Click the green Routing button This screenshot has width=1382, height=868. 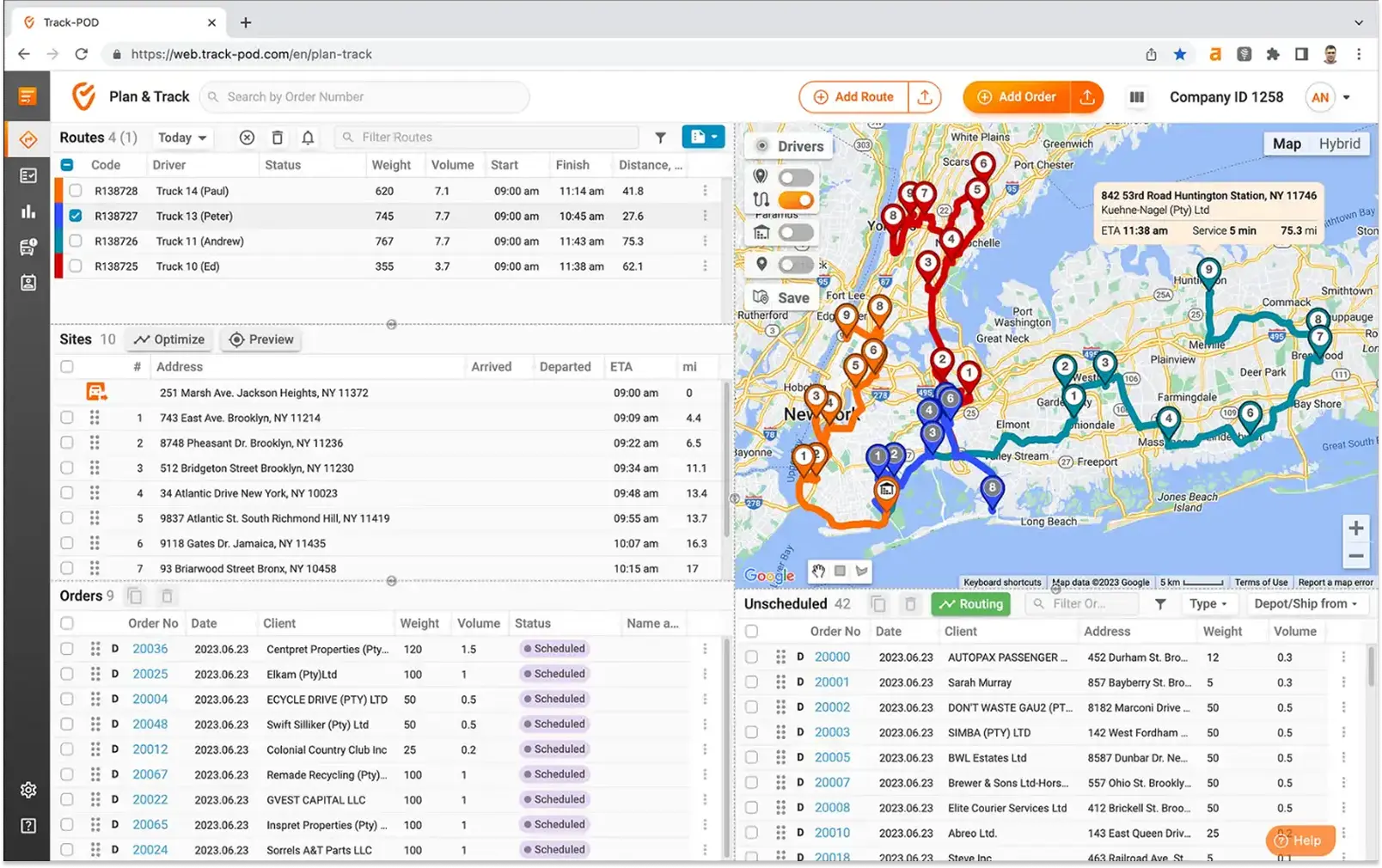point(970,603)
